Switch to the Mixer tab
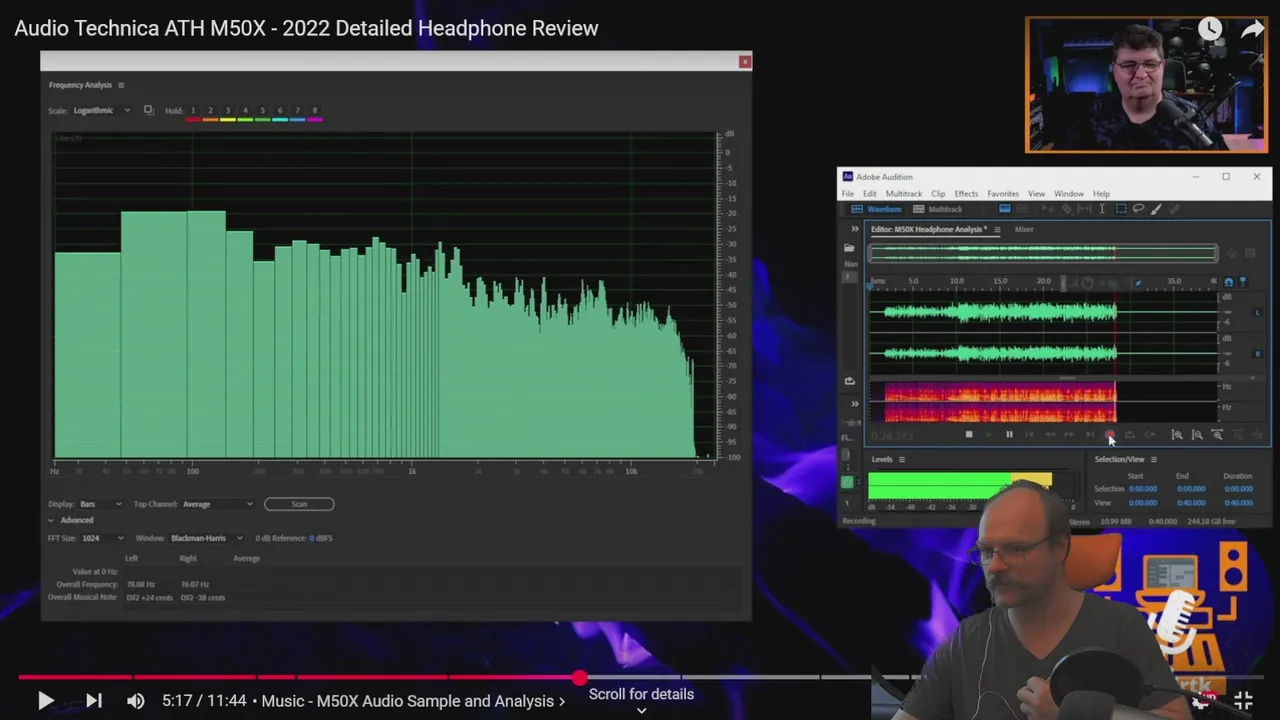Screen dimensions: 1280x720 pos(1024,229)
